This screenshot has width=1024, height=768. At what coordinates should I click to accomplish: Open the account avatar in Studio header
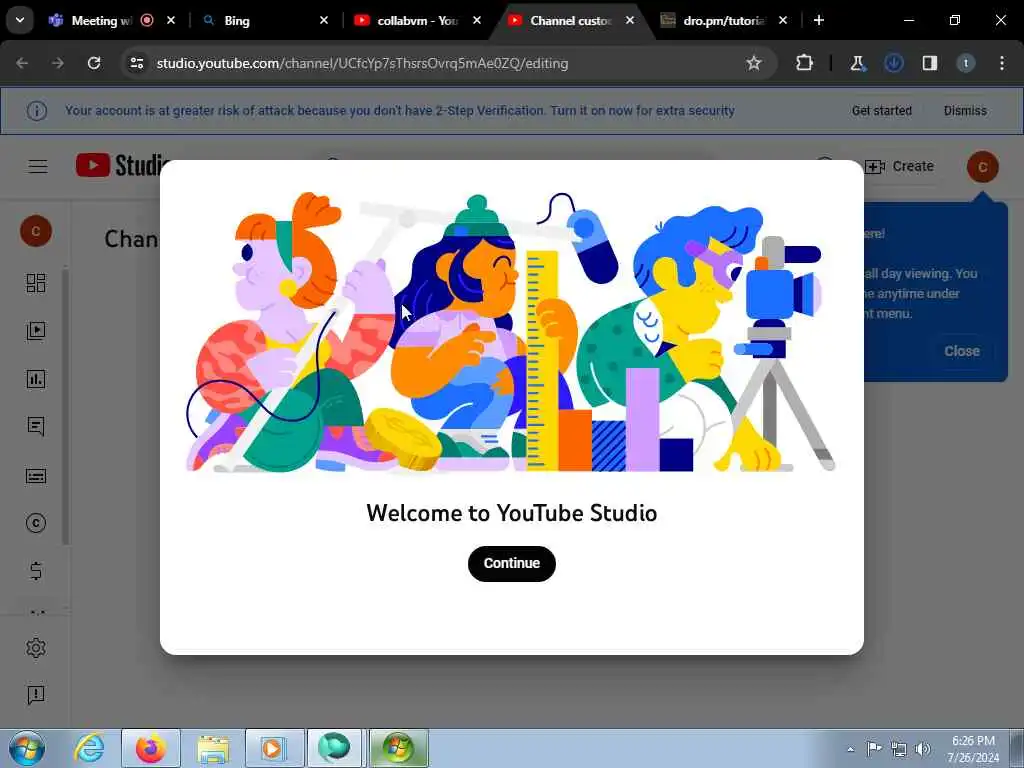click(982, 167)
